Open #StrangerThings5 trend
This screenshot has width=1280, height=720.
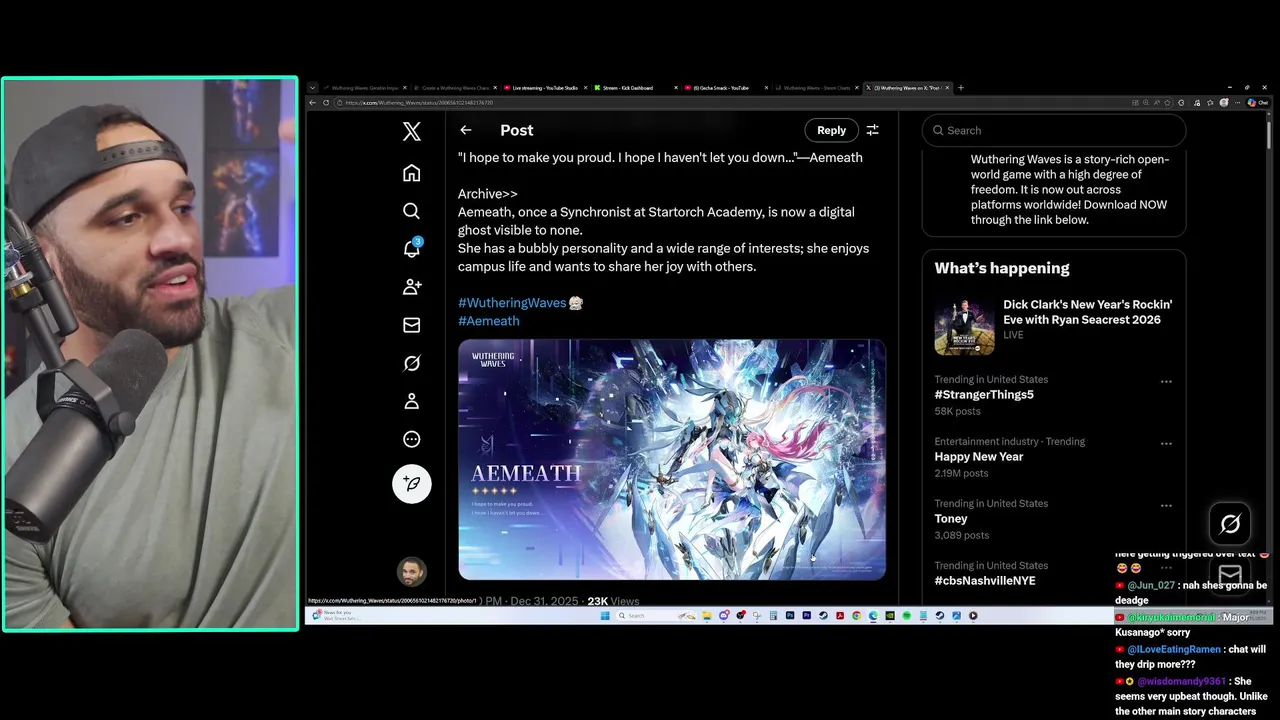click(984, 395)
